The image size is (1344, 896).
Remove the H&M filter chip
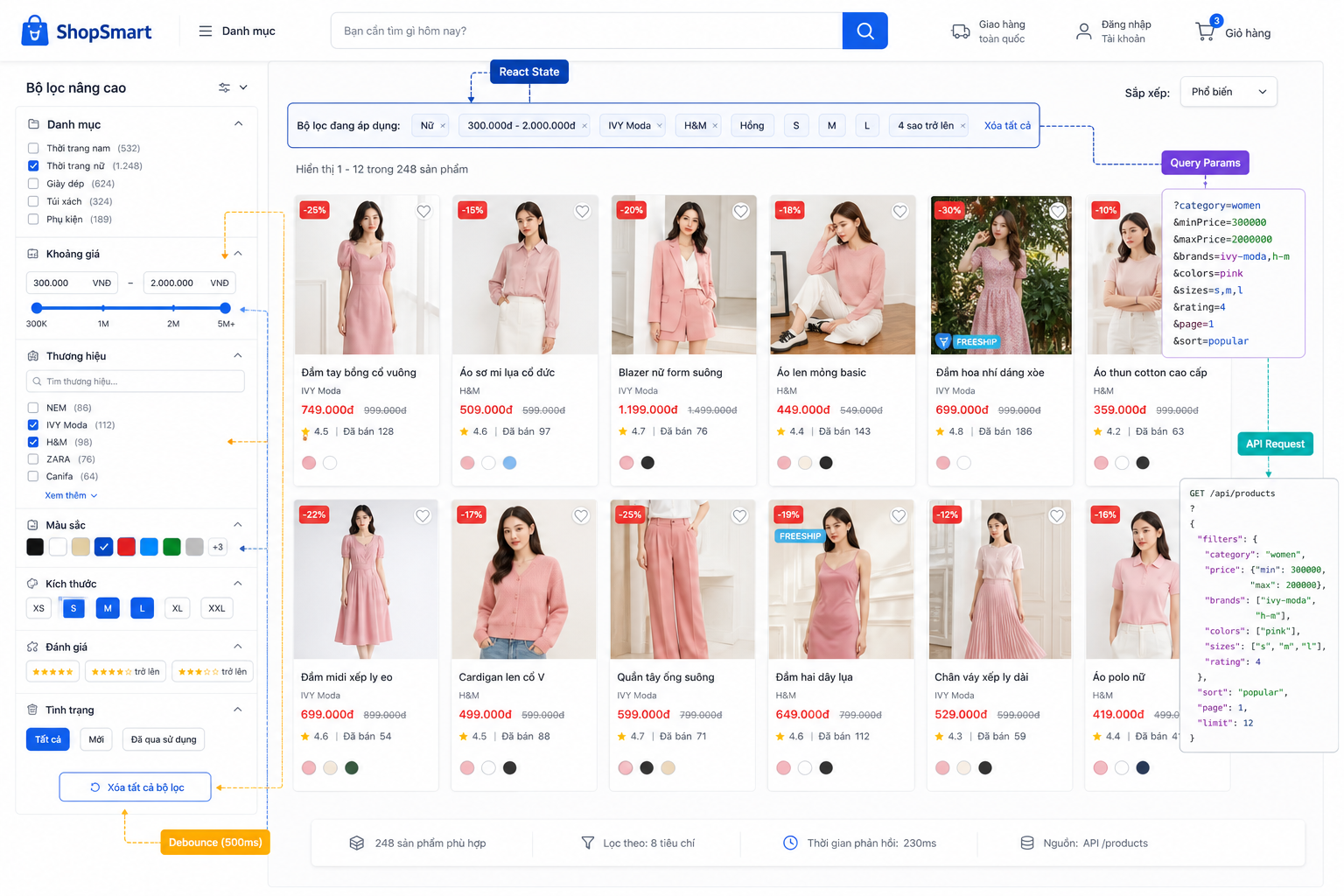click(x=715, y=126)
